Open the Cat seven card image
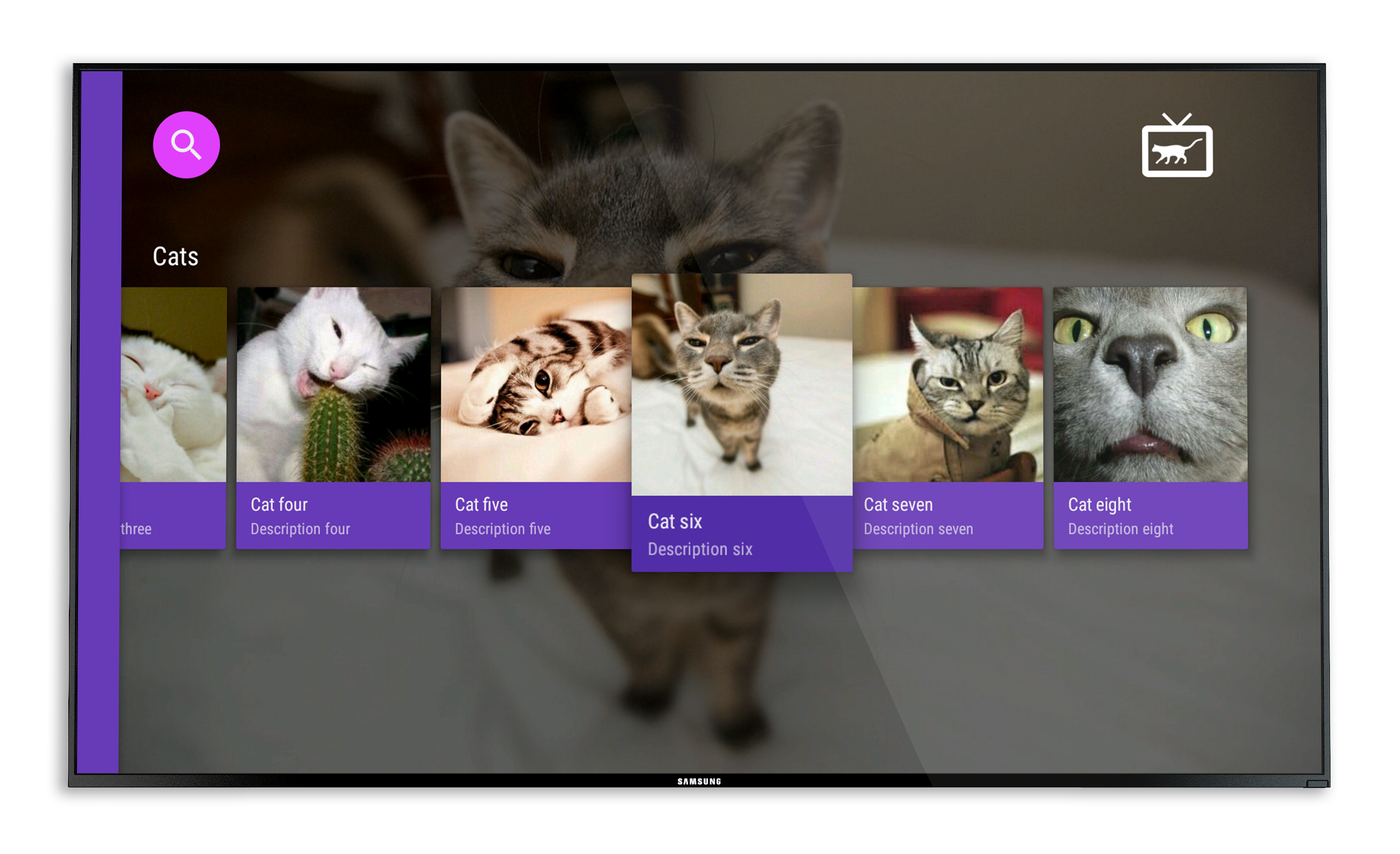 pyautogui.click(x=948, y=385)
